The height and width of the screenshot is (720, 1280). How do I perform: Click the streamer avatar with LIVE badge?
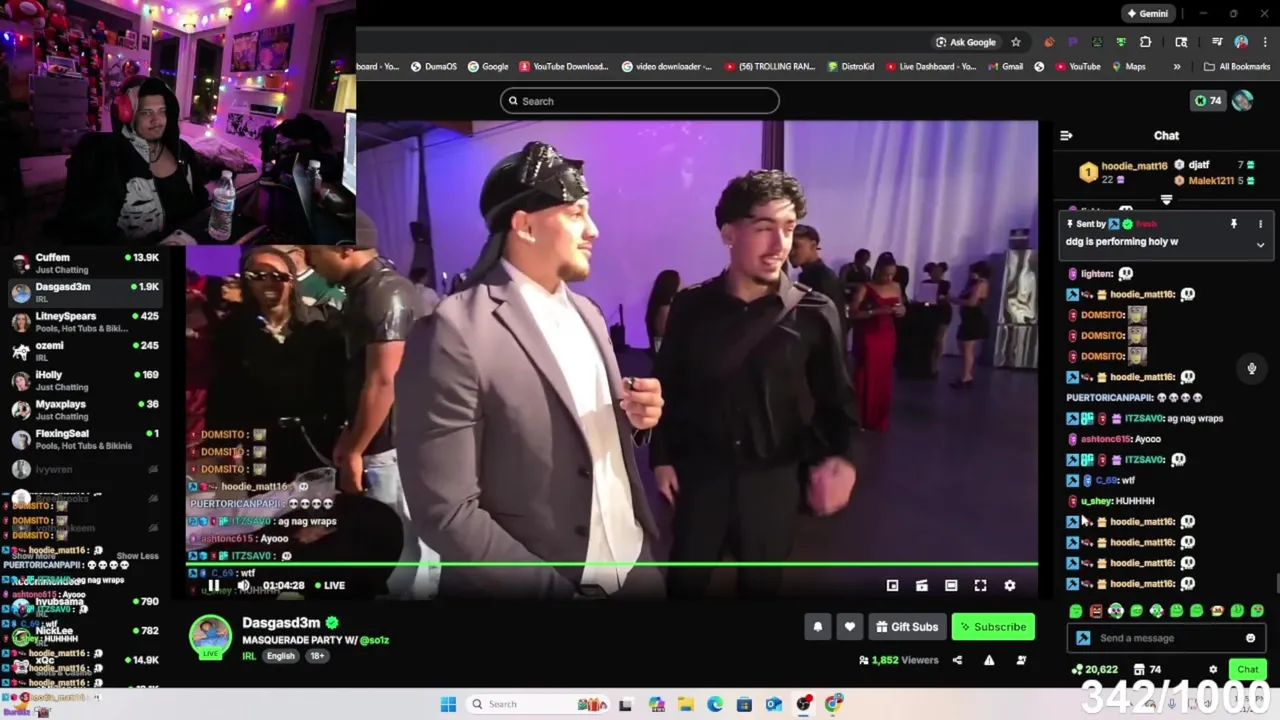[x=211, y=637]
